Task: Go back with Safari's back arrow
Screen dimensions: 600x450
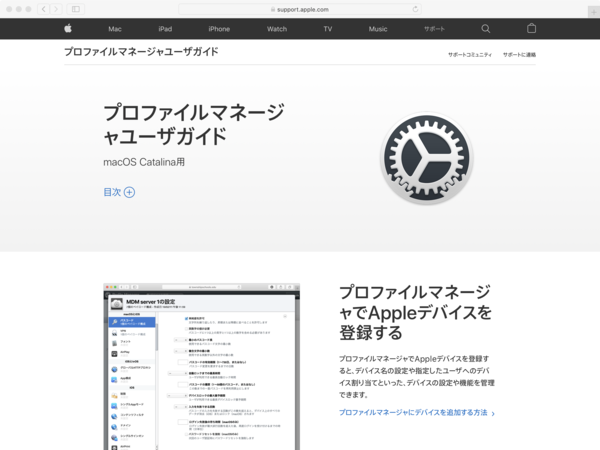Action: click(44, 9)
